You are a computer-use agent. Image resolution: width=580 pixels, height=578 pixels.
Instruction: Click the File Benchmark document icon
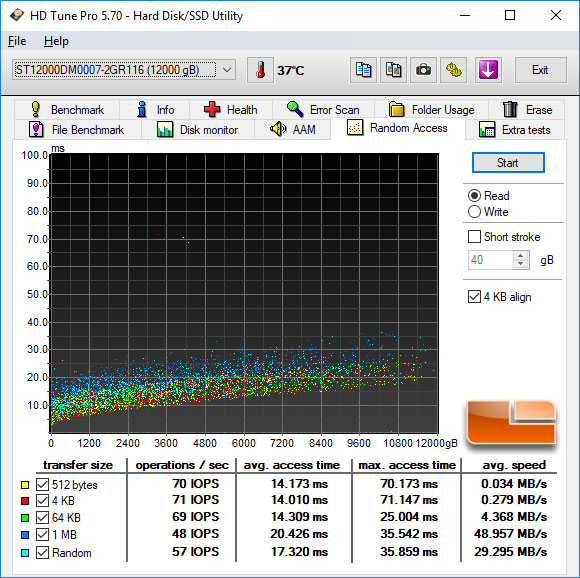(x=36, y=129)
